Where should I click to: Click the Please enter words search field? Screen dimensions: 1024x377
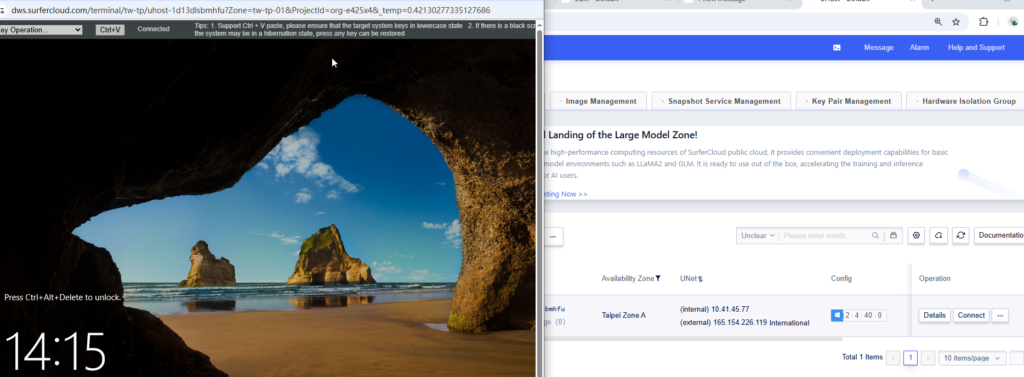coord(825,235)
